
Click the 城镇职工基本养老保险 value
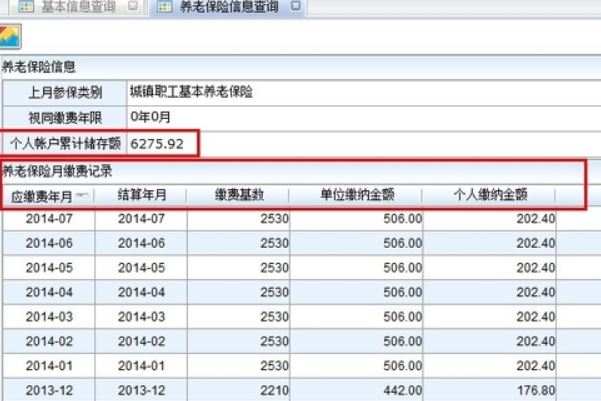pyautogui.click(x=191, y=92)
